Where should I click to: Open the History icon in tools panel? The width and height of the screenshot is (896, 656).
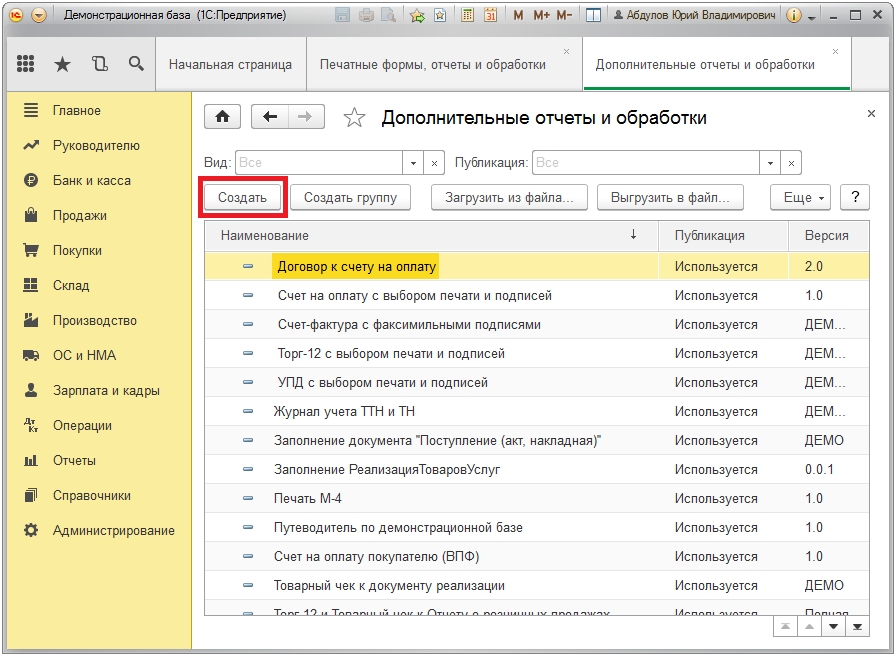(x=99, y=64)
